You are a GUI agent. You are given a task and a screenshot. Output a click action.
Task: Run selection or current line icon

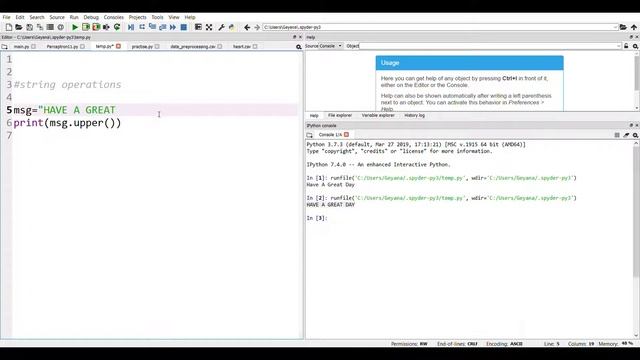pyautogui.click(x=107, y=27)
